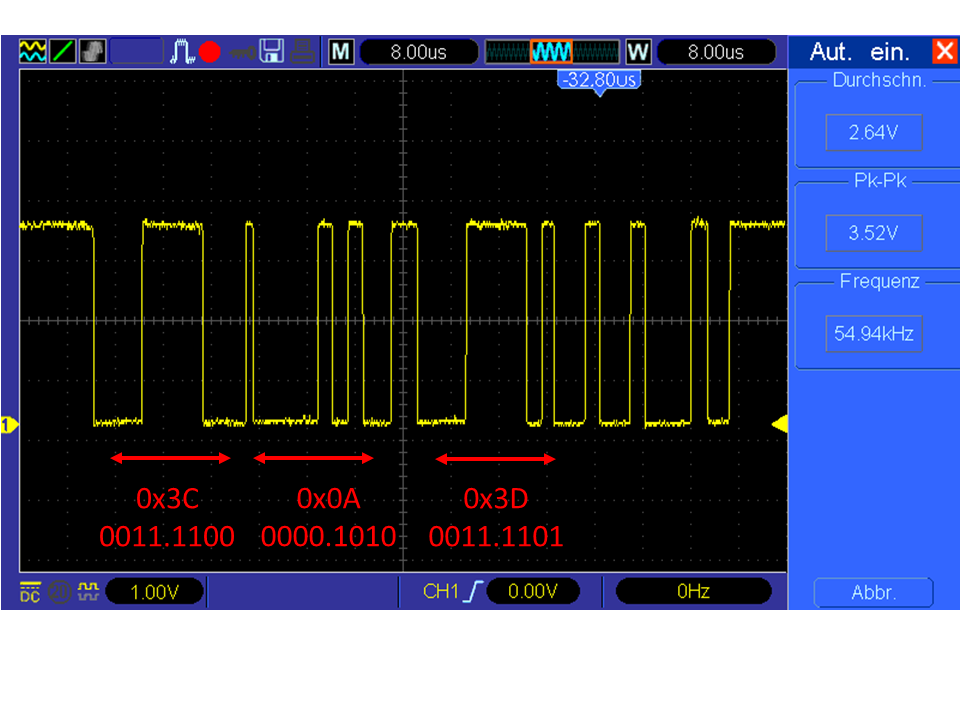The height and width of the screenshot is (720, 960).
Task: Click the printer icon
Action: [302, 51]
